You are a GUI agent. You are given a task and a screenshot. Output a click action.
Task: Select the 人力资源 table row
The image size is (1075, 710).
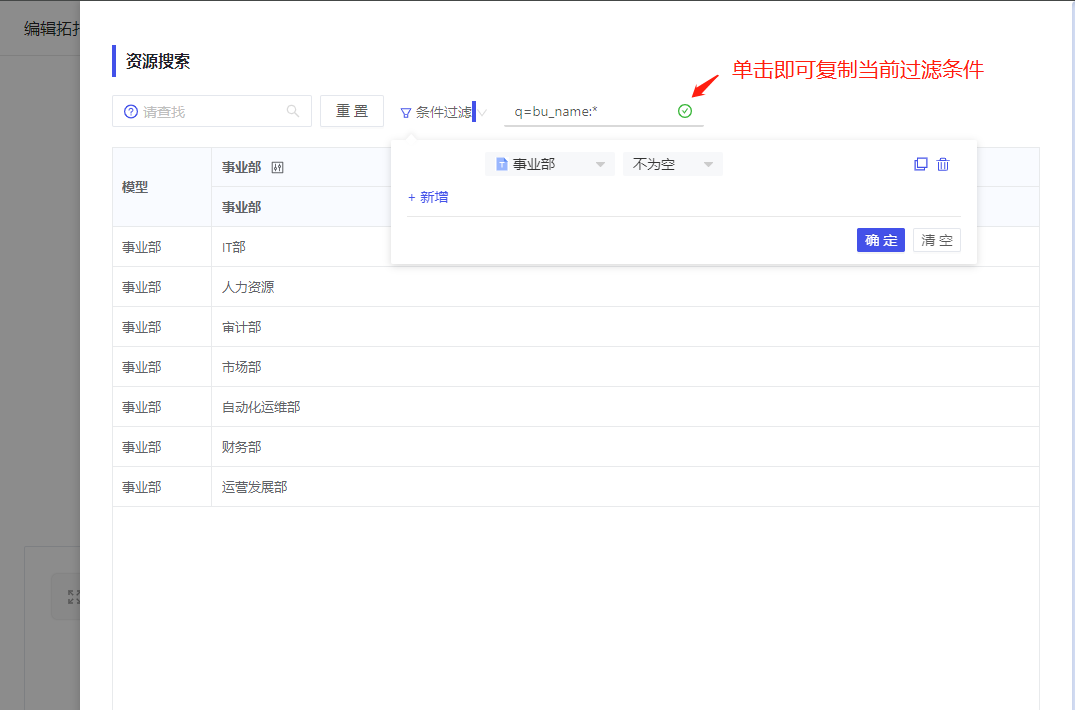pyautogui.click(x=575, y=287)
